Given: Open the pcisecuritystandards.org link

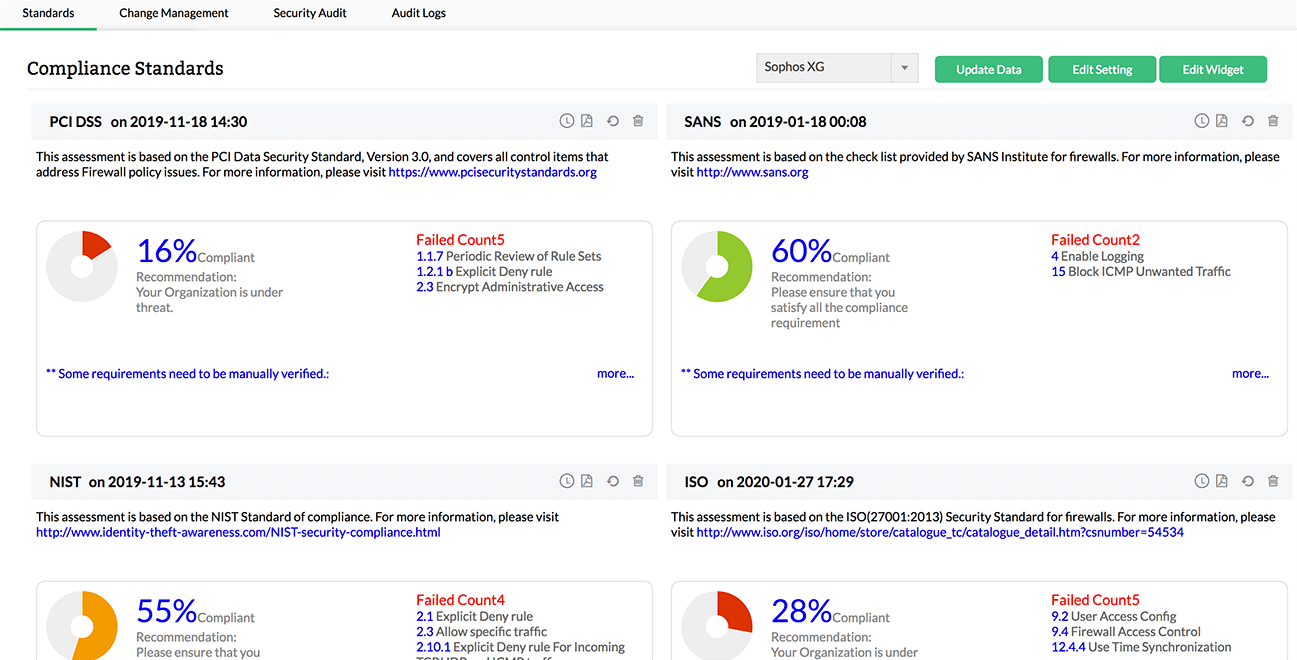Looking at the screenshot, I should pyautogui.click(x=492, y=172).
